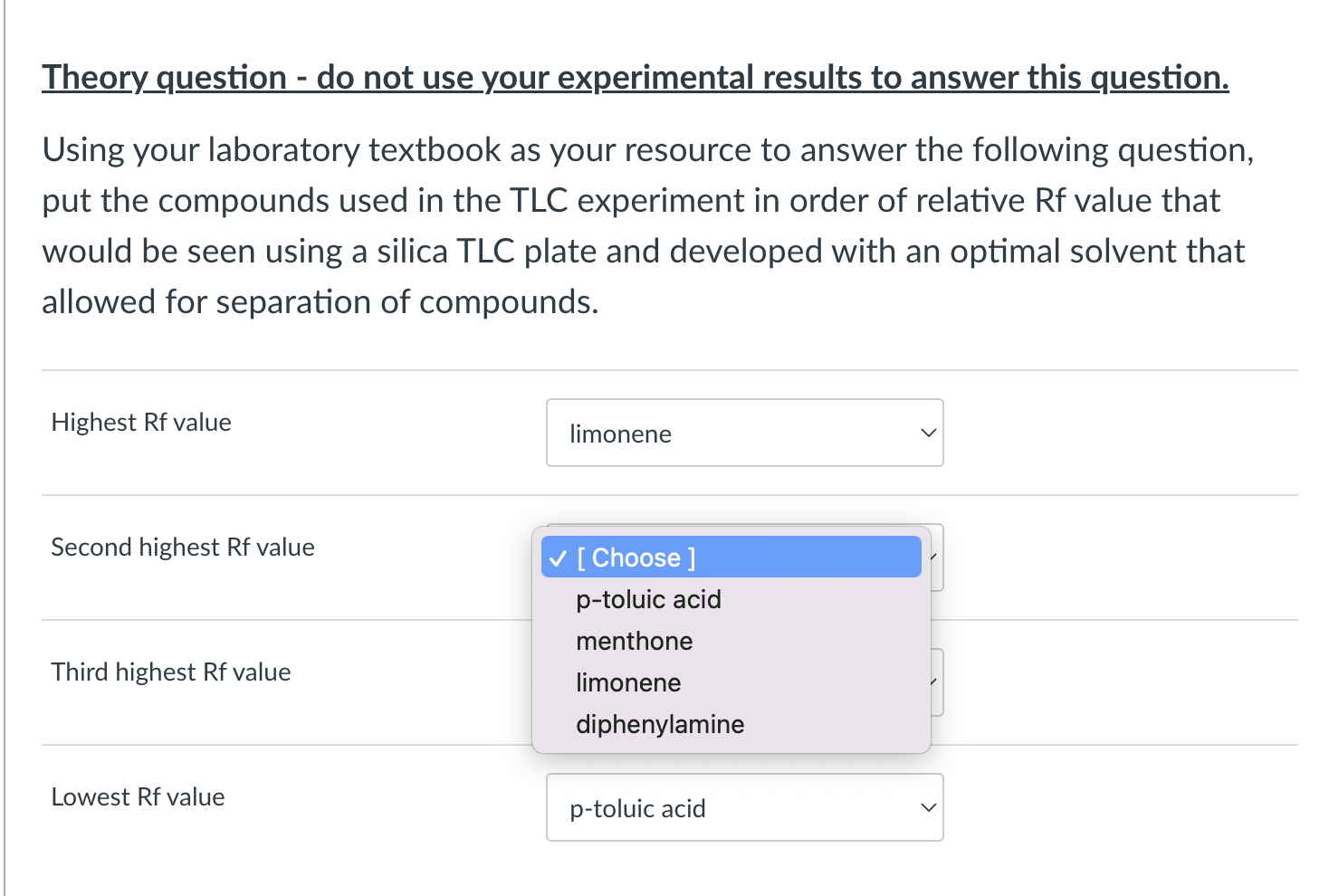Click the Third highest Rf value label
Screen dimensions: 1329x896
tap(171, 672)
